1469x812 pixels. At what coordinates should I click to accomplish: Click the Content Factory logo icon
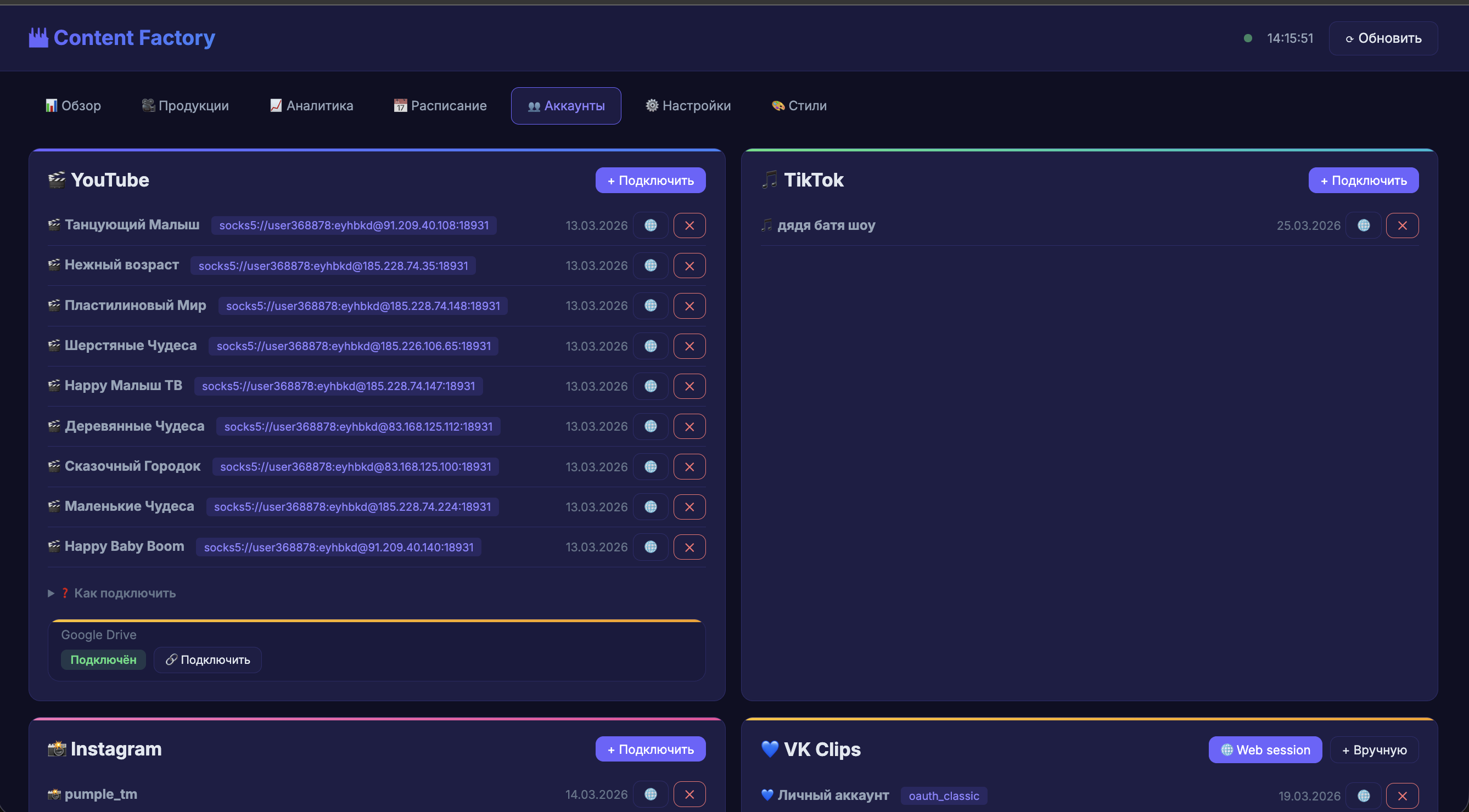pos(38,38)
